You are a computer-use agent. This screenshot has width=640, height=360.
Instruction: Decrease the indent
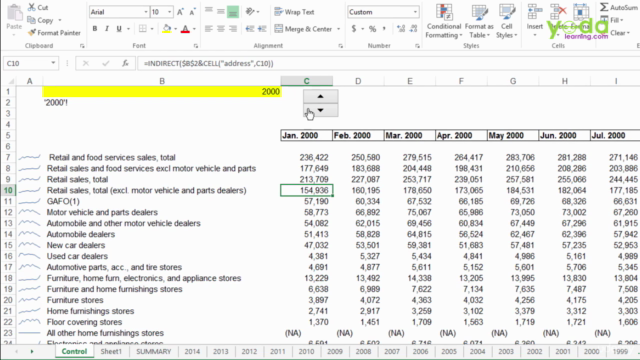tap(250, 29)
